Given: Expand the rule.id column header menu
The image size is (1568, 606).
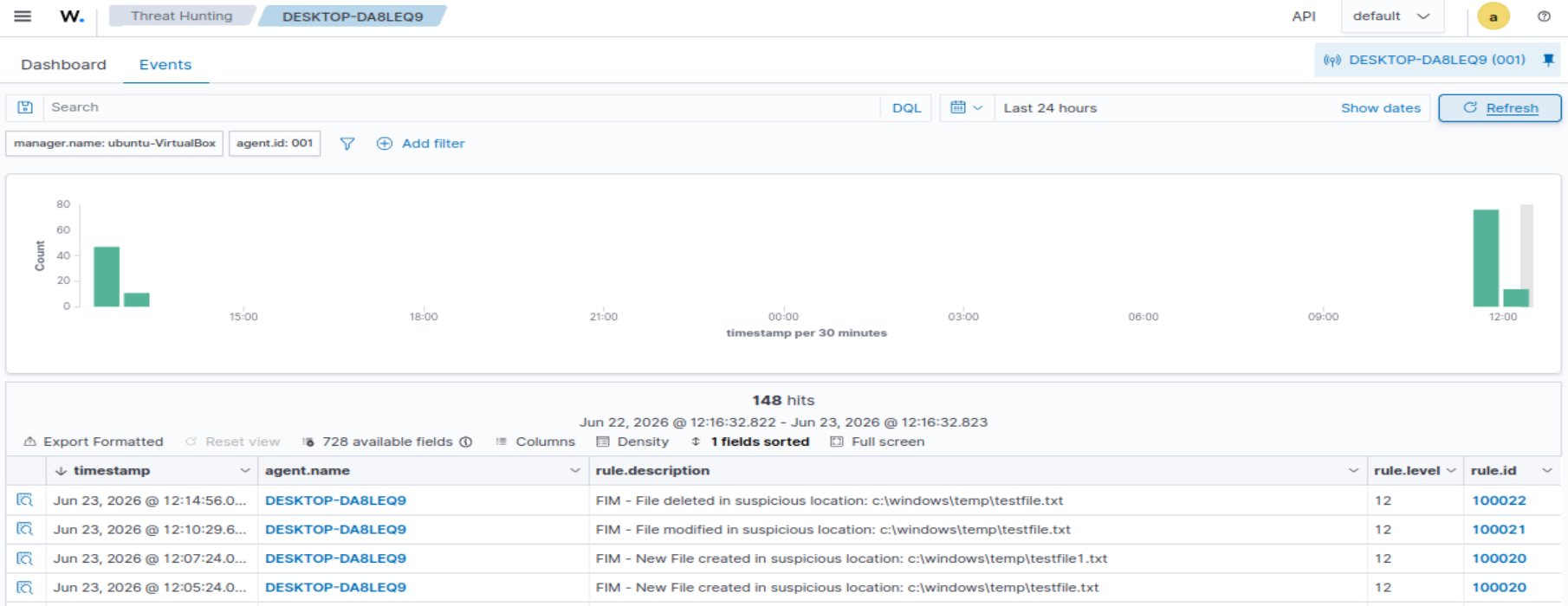Looking at the screenshot, I should (1547, 471).
